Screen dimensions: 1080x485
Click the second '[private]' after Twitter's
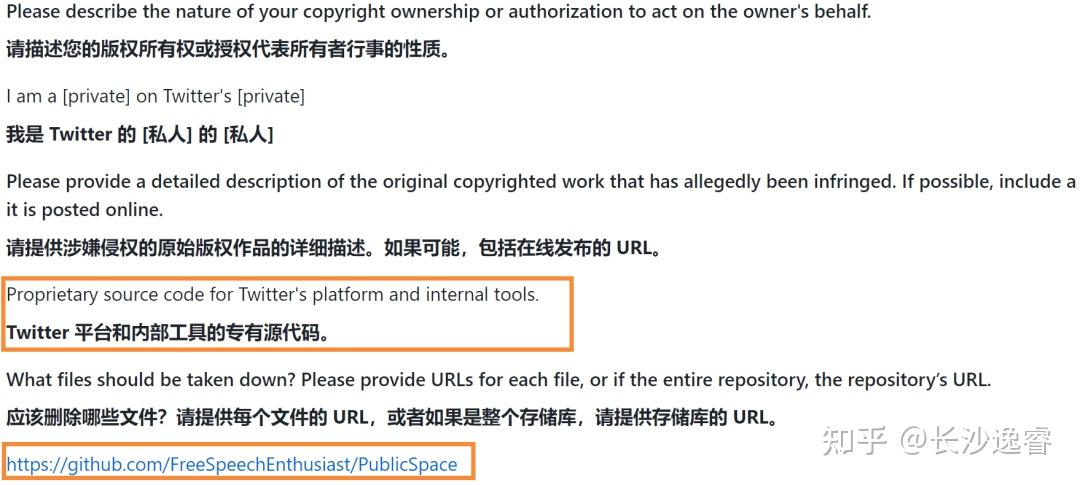(271, 96)
